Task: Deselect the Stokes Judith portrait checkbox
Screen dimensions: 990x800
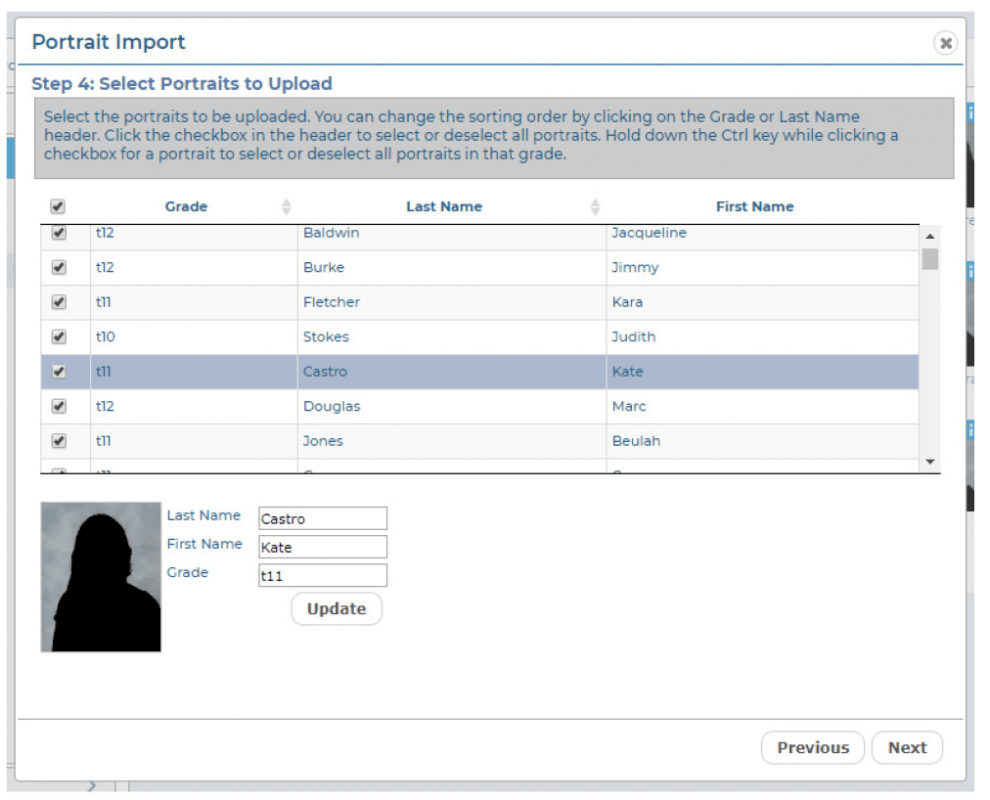Action: click(x=58, y=337)
